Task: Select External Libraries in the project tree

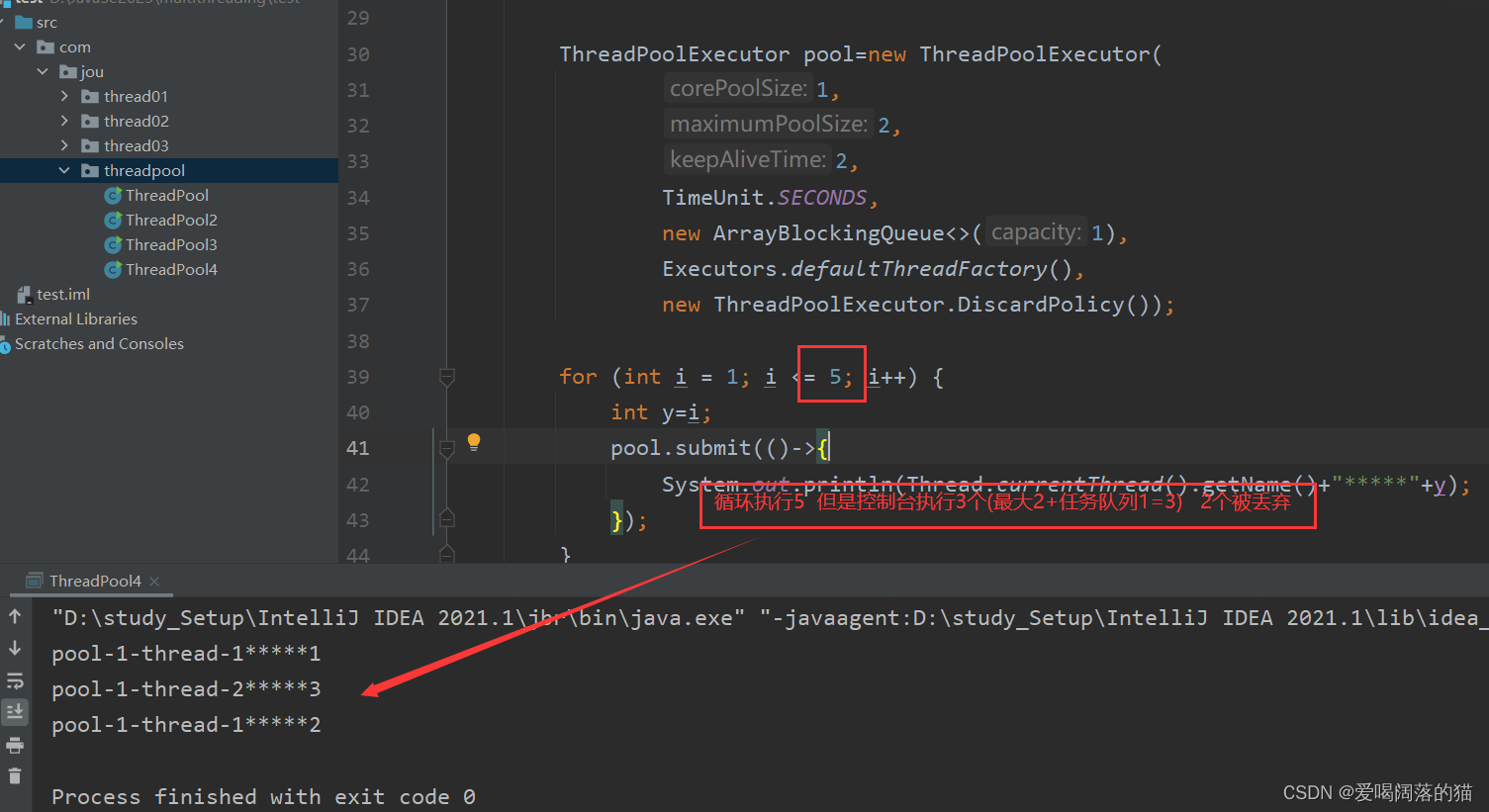Action: coord(76,318)
